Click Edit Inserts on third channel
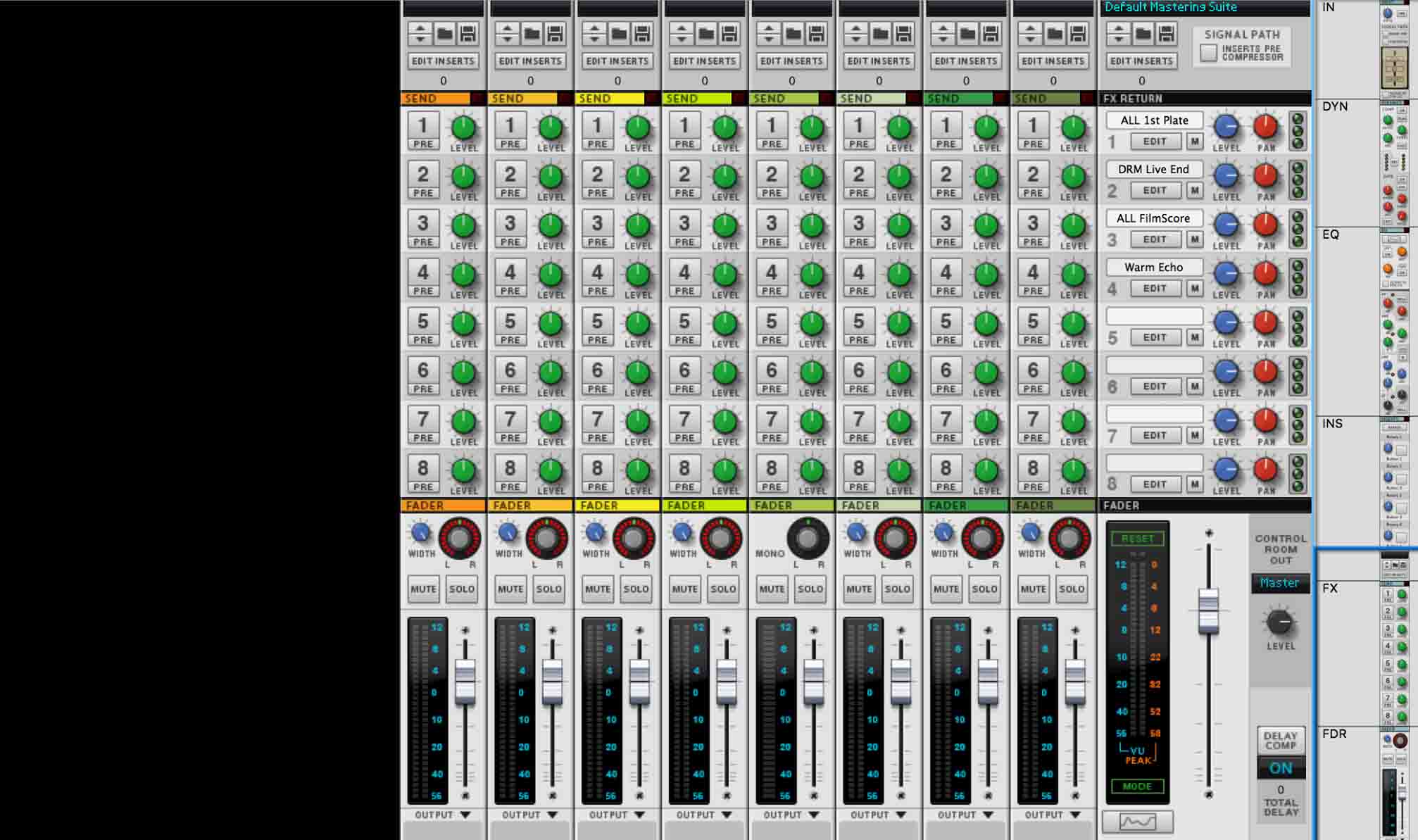1418x840 pixels. pyautogui.click(x=617, y=61)
